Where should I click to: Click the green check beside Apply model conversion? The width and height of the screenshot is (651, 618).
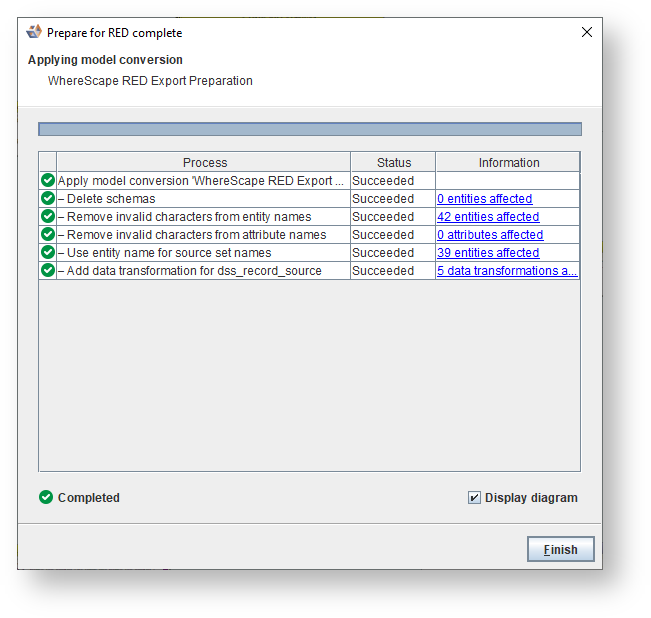(x=47, y=181)
